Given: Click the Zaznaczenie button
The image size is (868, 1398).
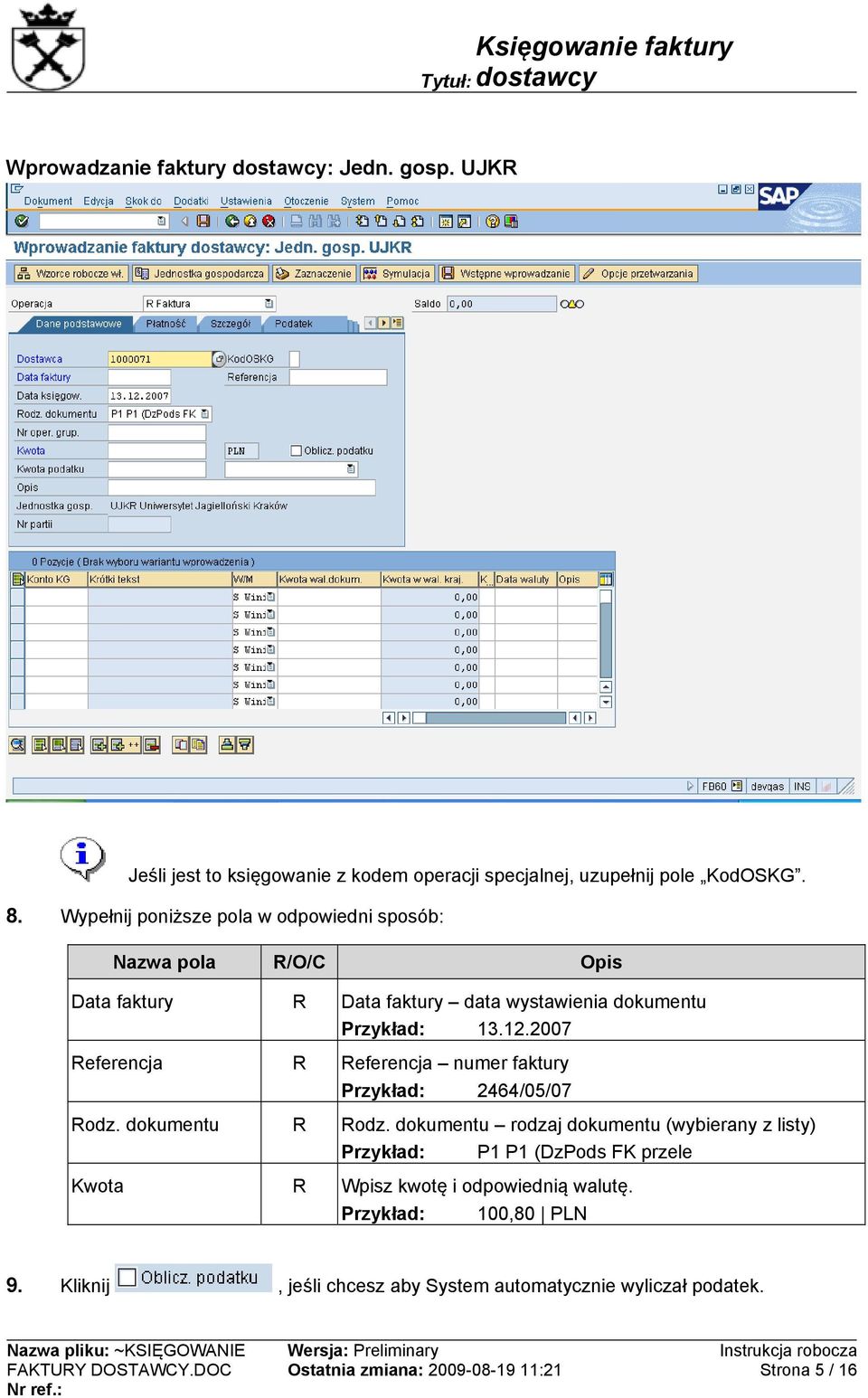Looking at the screenshot, I should coord(314,273).
